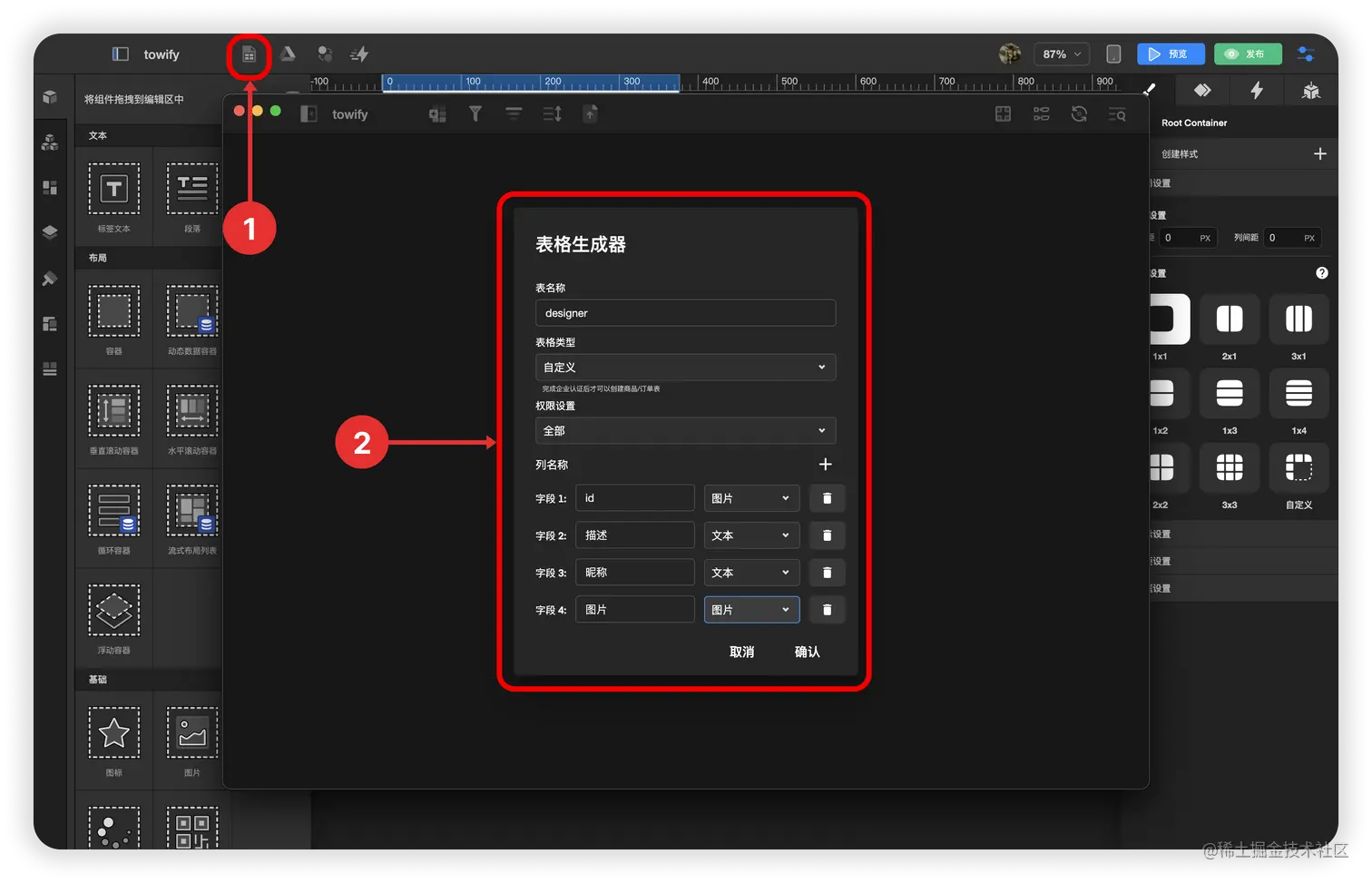1372x883 pixels.
Task: Select the 循环容器 loop container component
Action: [113, 519]
